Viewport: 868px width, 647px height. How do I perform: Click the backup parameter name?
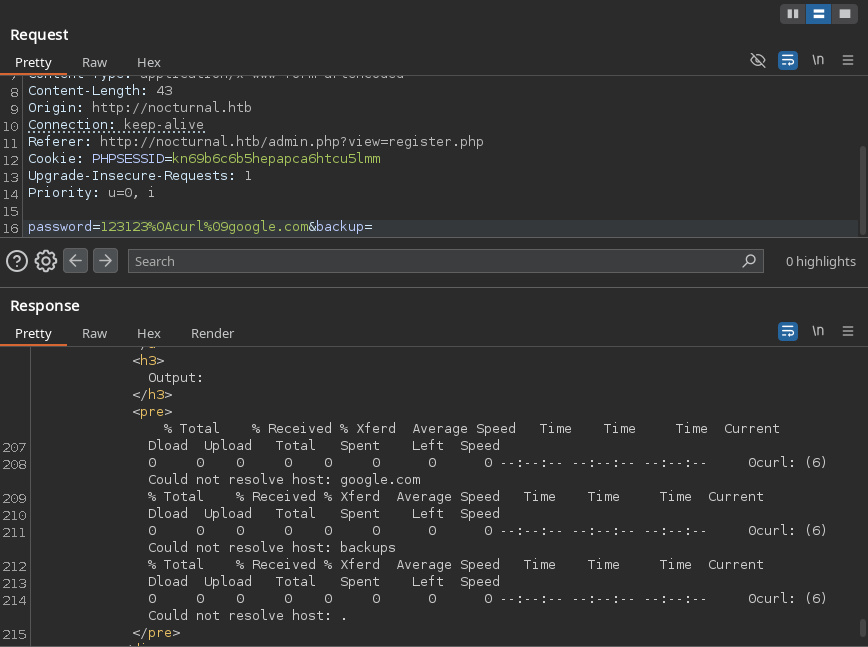[x=340, y=227]
